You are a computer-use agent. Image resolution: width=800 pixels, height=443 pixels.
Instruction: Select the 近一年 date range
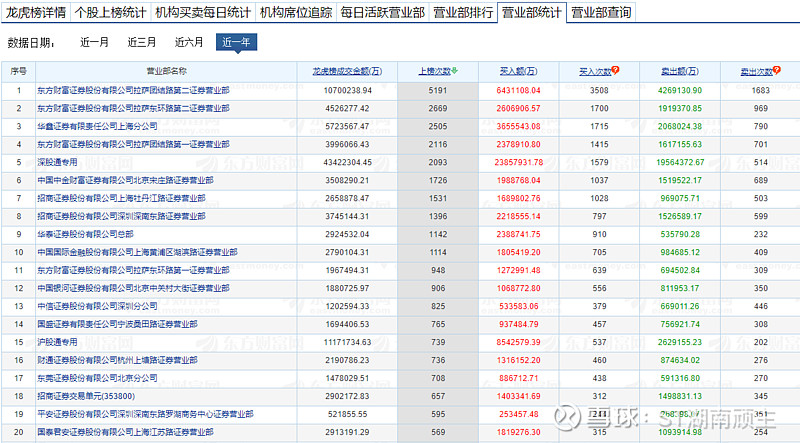click(236, 42)
